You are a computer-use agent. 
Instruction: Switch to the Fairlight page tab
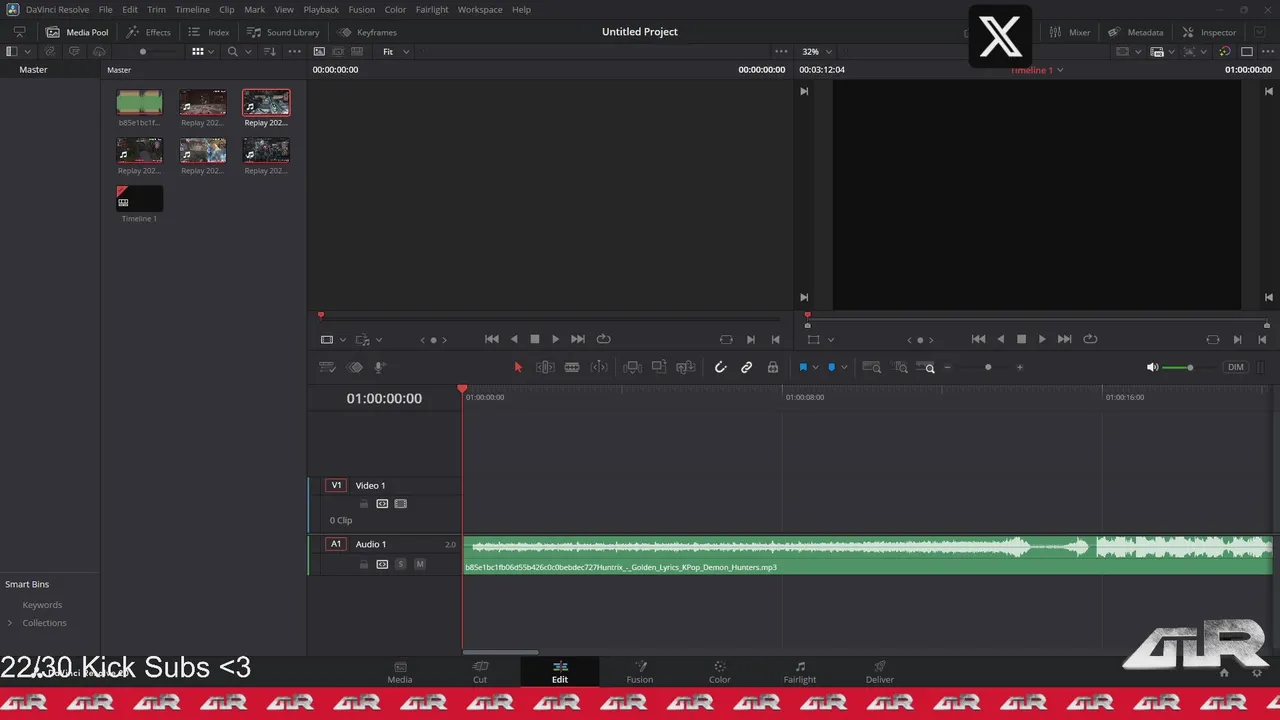[x=800, y=672]
